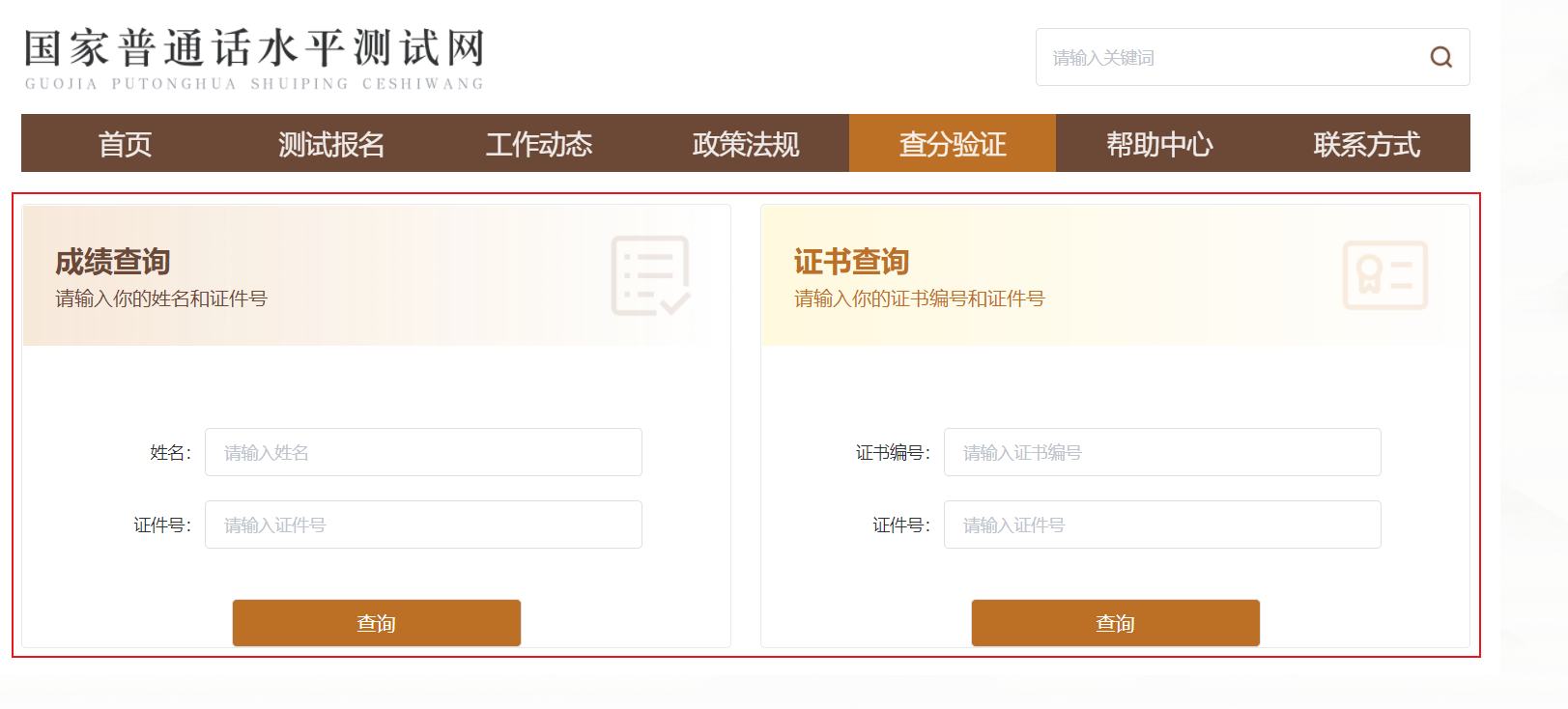Viewport: 1568px width, 709px height.
Task: Click the checklist icon in 成绩查询 panel
Action: click(650, 275)
